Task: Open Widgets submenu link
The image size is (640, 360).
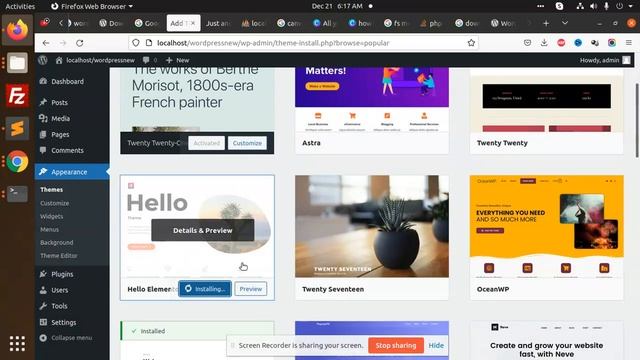Action: tap(51, 216)
